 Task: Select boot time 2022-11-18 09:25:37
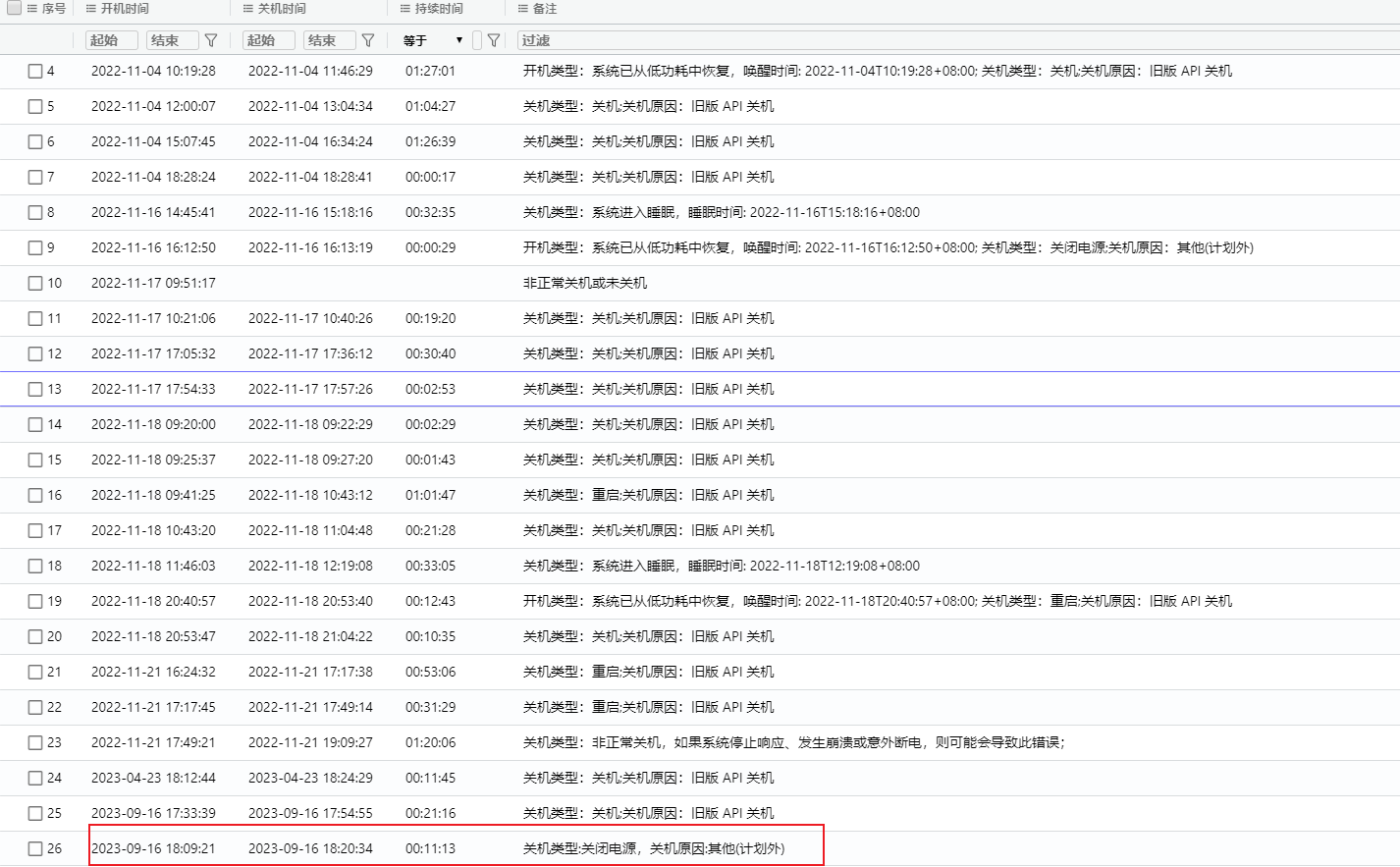pos(153,460)
